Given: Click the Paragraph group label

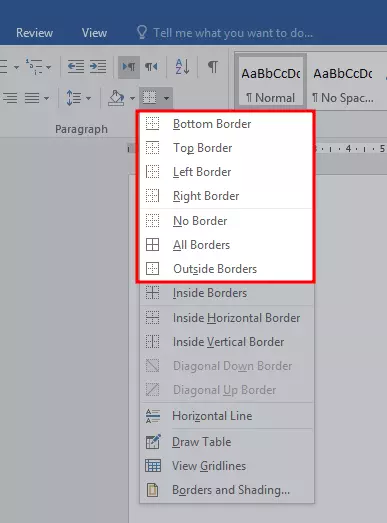Looking at the screenshot, I should 81,129.
